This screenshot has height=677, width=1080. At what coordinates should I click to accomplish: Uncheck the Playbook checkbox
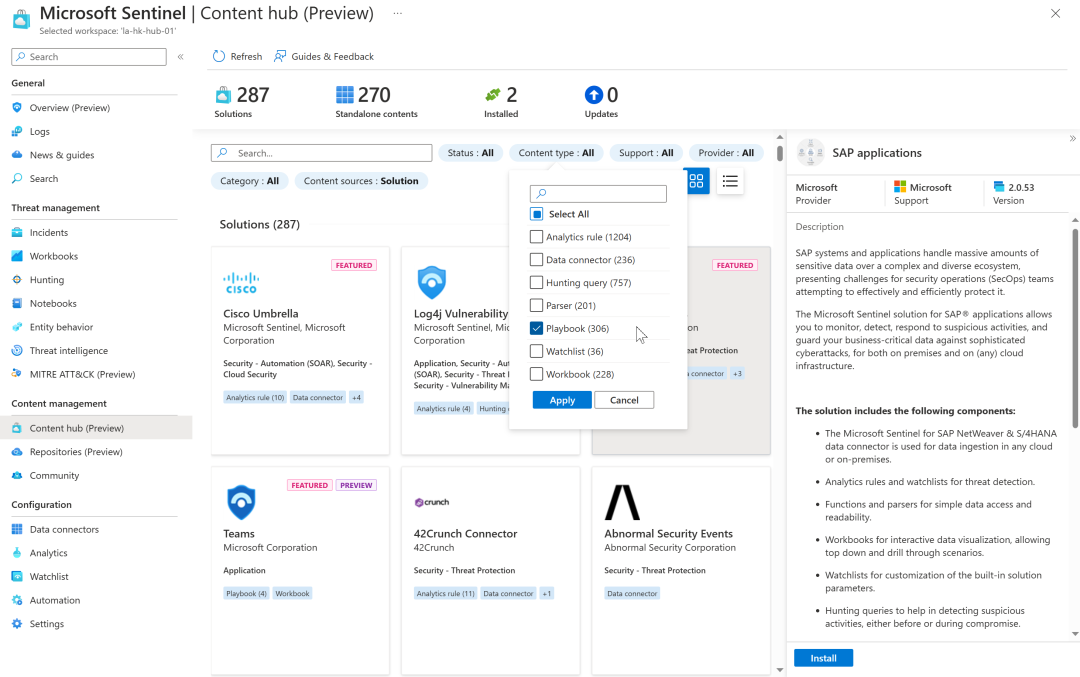(x=537, y=328)
